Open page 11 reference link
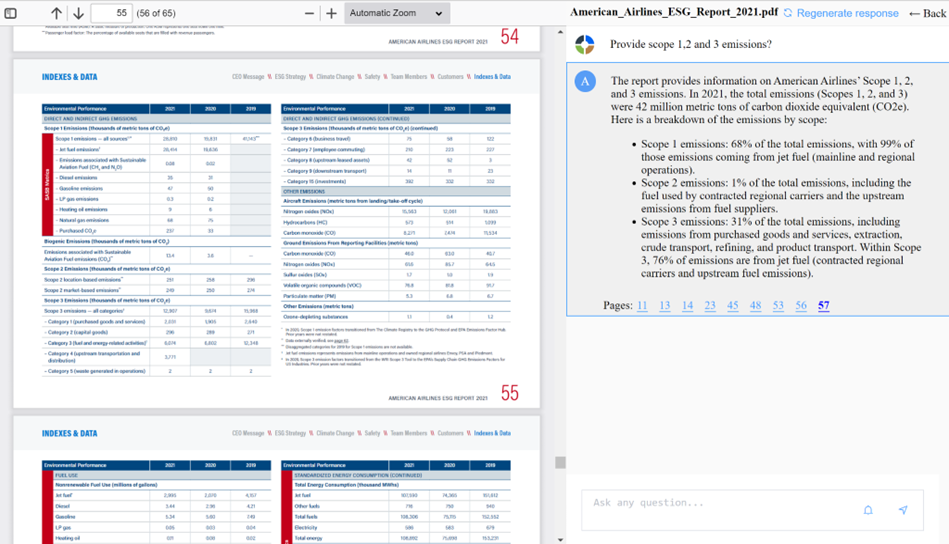The height and width of the screenshot is (544, 949). point(642,306)
